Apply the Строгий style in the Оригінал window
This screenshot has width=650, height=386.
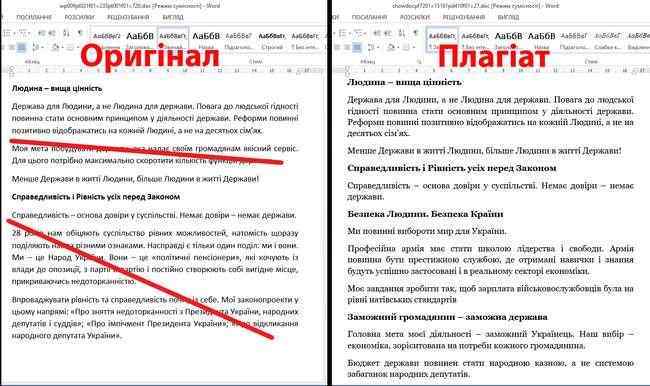tap(272, 40)
